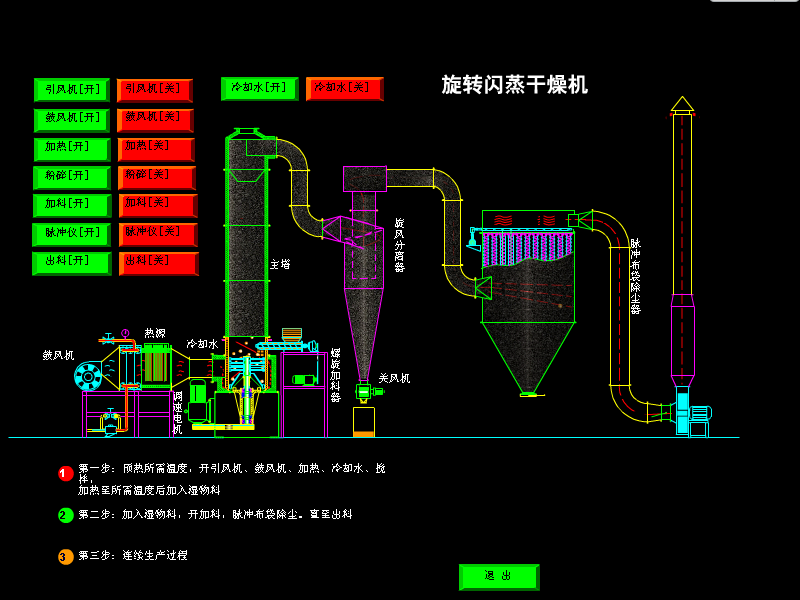
Task: Switch on blower 鼓风机[开]
Action: (72, 119)
